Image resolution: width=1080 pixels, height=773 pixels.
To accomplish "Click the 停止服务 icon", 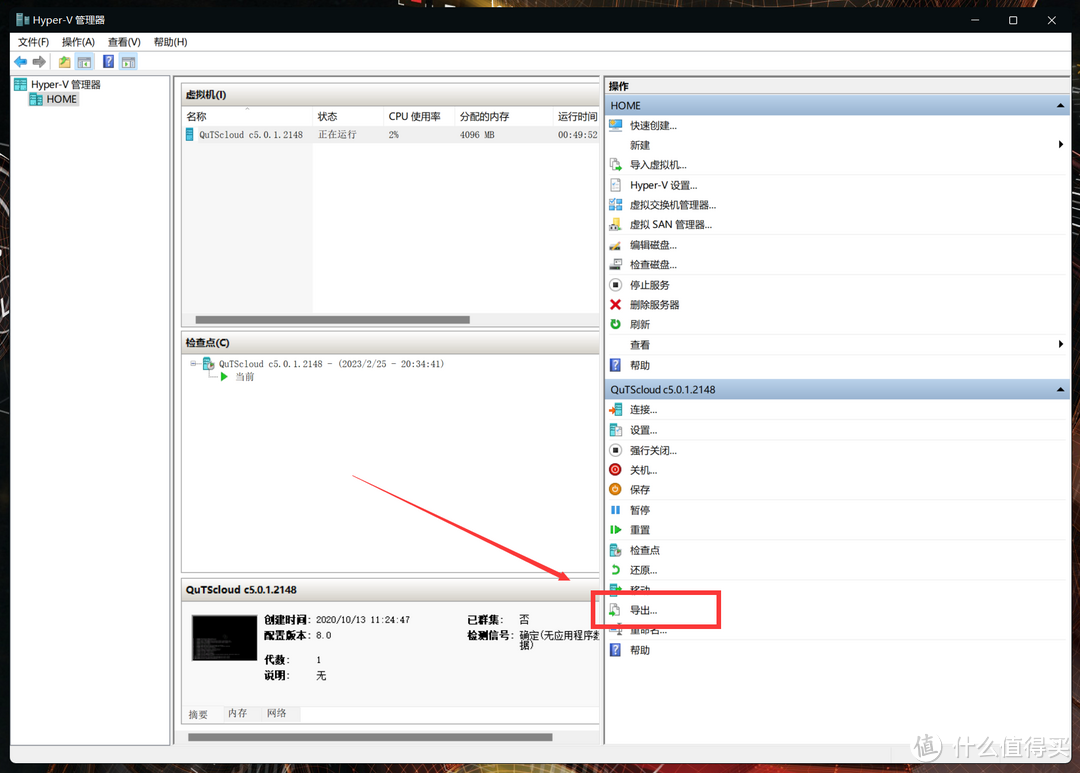I will point(616,285).
